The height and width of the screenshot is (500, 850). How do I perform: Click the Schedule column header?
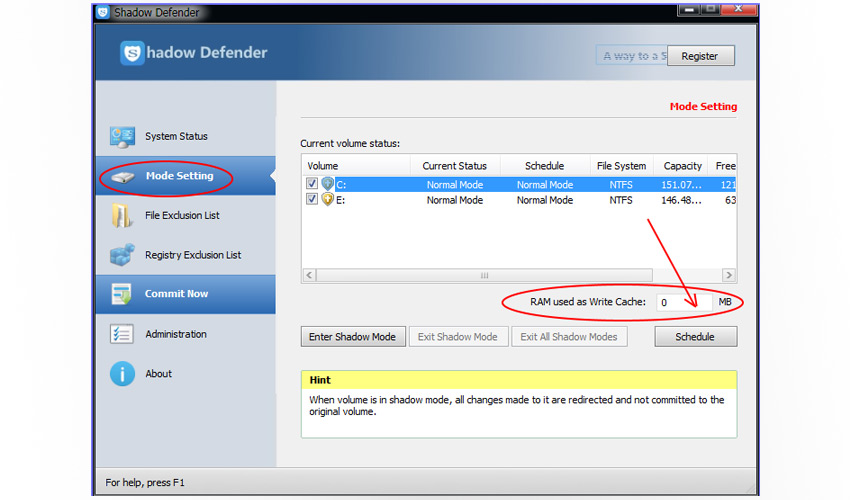point(545,166)
